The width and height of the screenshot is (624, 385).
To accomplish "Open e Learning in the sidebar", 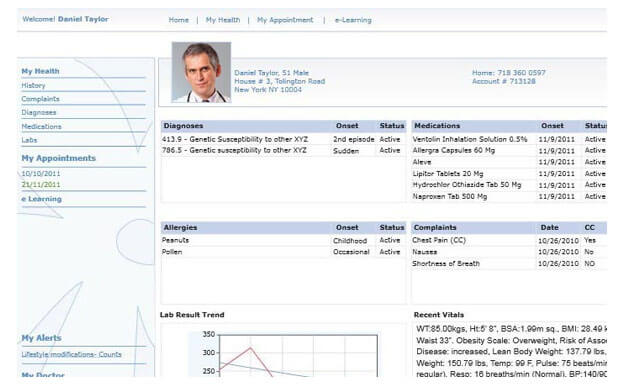I will [x=41, y=199].
